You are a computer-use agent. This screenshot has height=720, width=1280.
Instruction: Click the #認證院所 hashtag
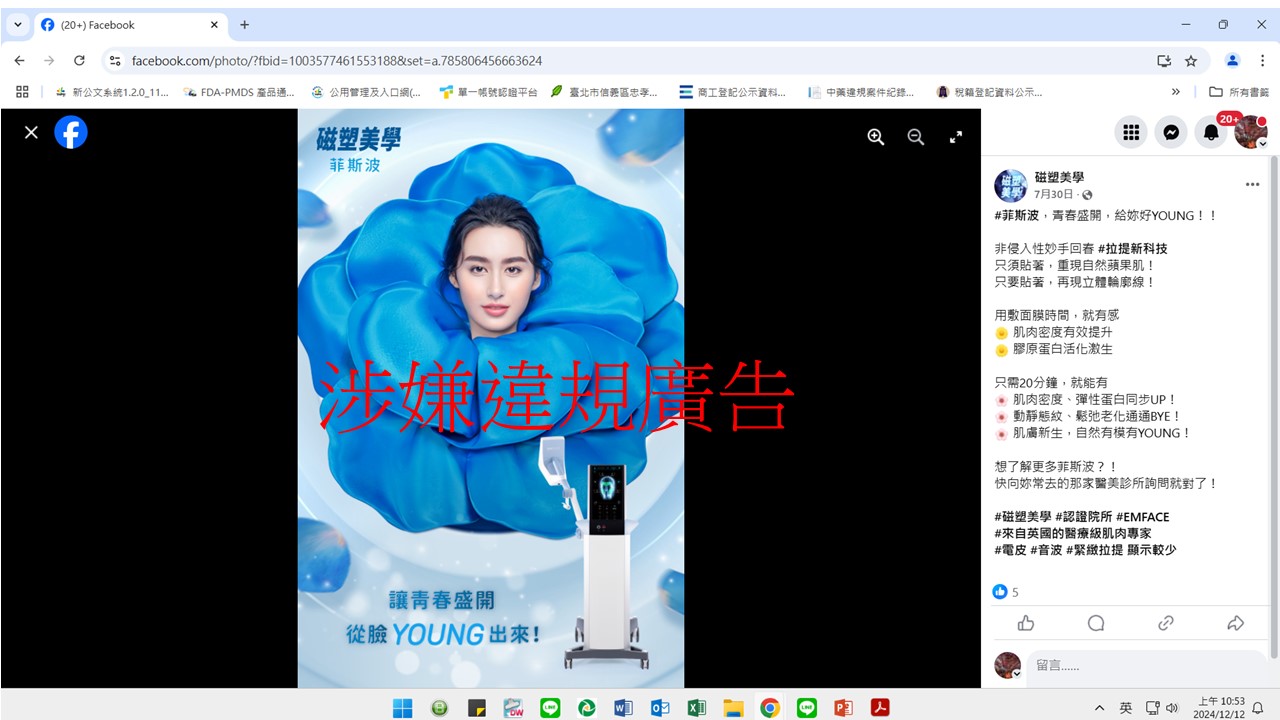point(1084,517)
